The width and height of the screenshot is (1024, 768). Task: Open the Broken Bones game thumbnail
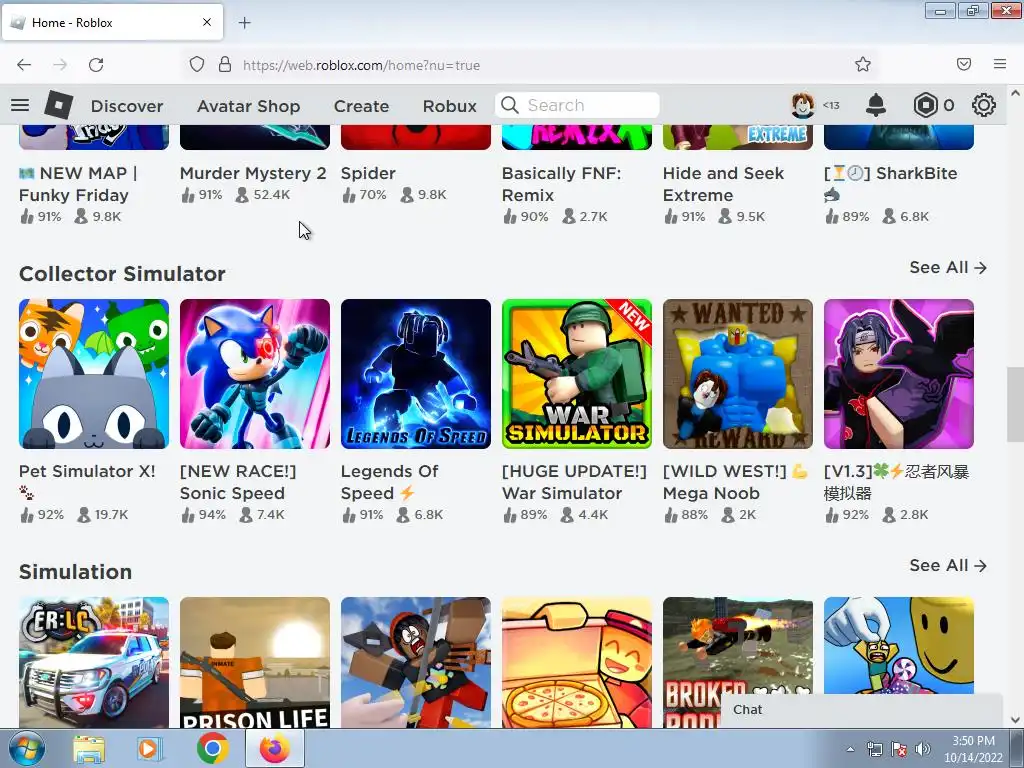pos(738,643)
